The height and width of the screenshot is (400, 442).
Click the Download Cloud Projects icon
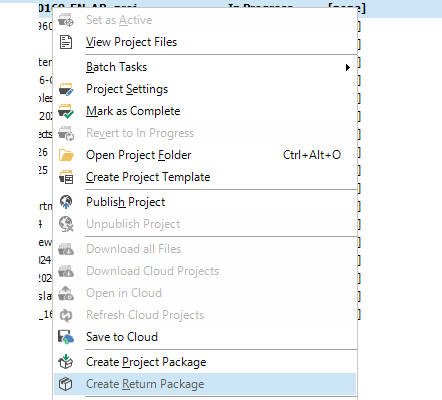(x=66, y=271)
